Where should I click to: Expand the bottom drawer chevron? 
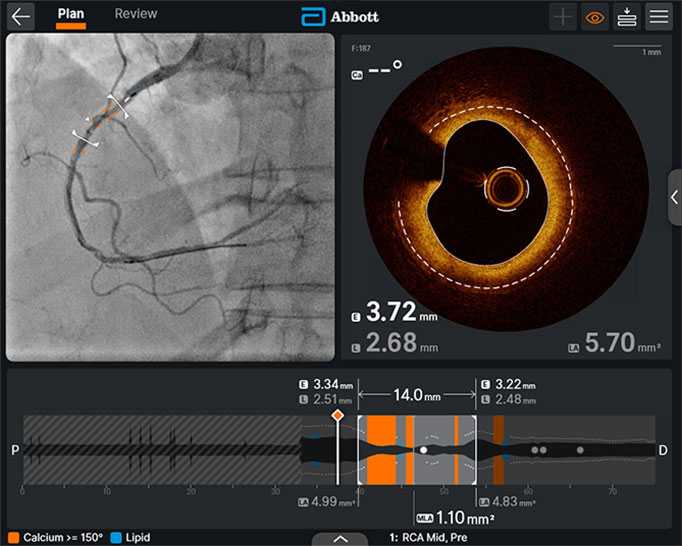[340, 539]
